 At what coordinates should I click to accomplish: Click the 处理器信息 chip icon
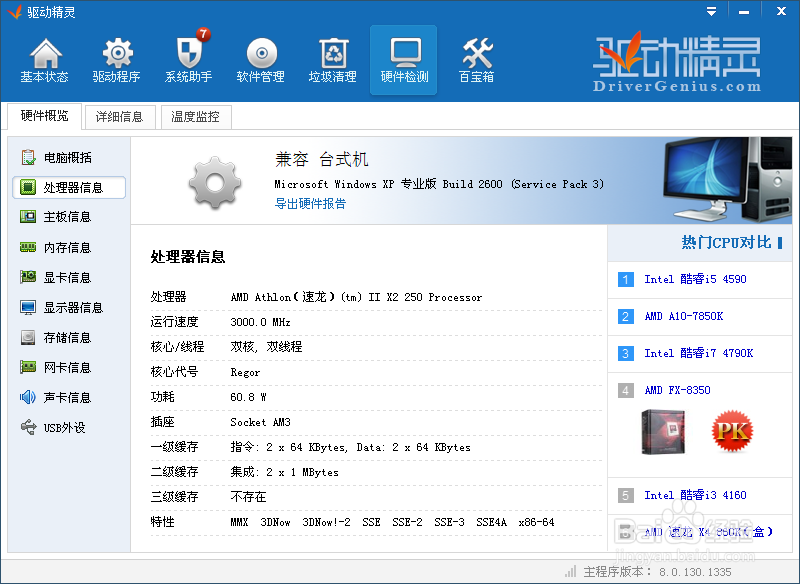coord(28,187)
